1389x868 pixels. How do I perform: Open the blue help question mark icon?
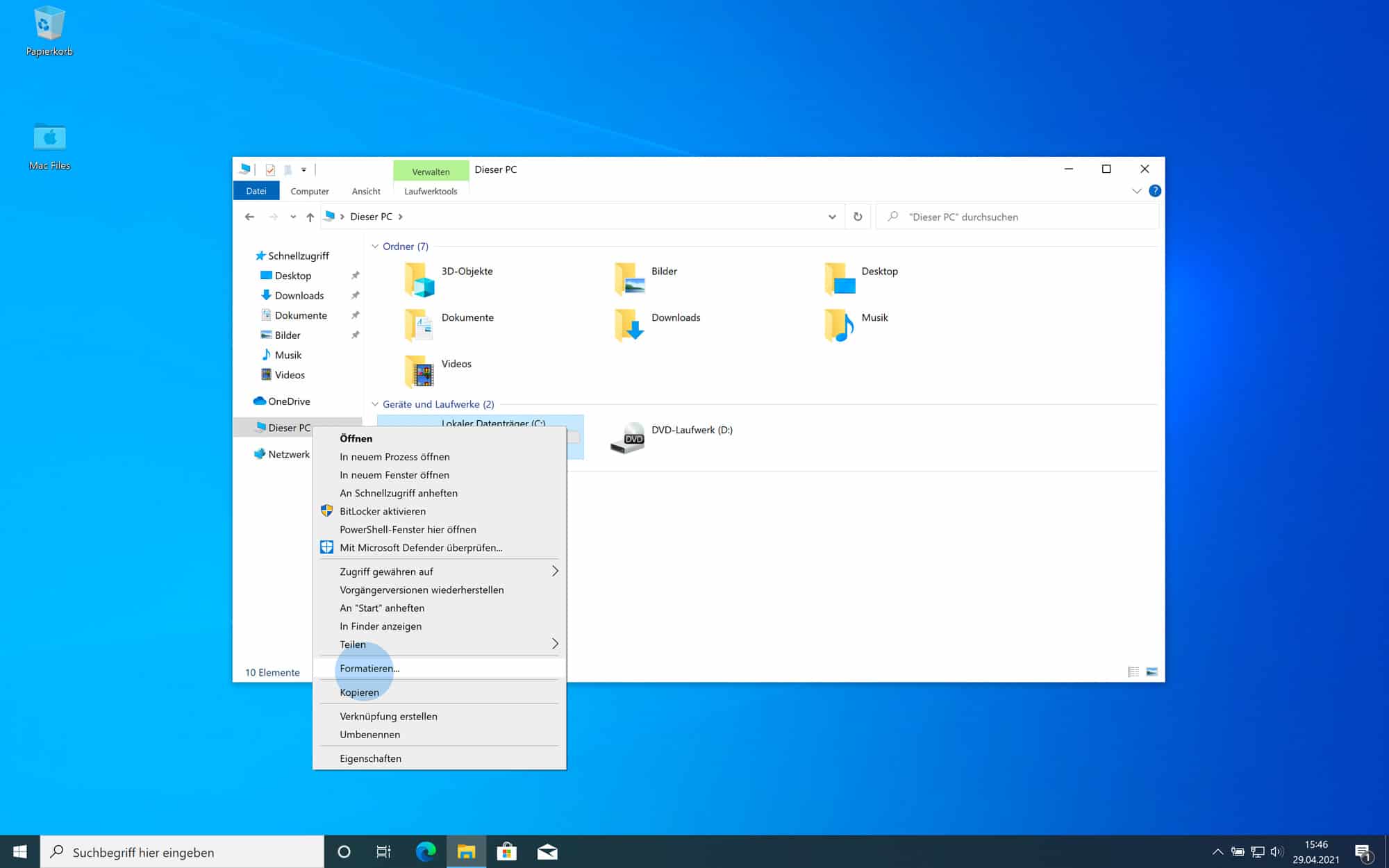tap(1155, 190)
